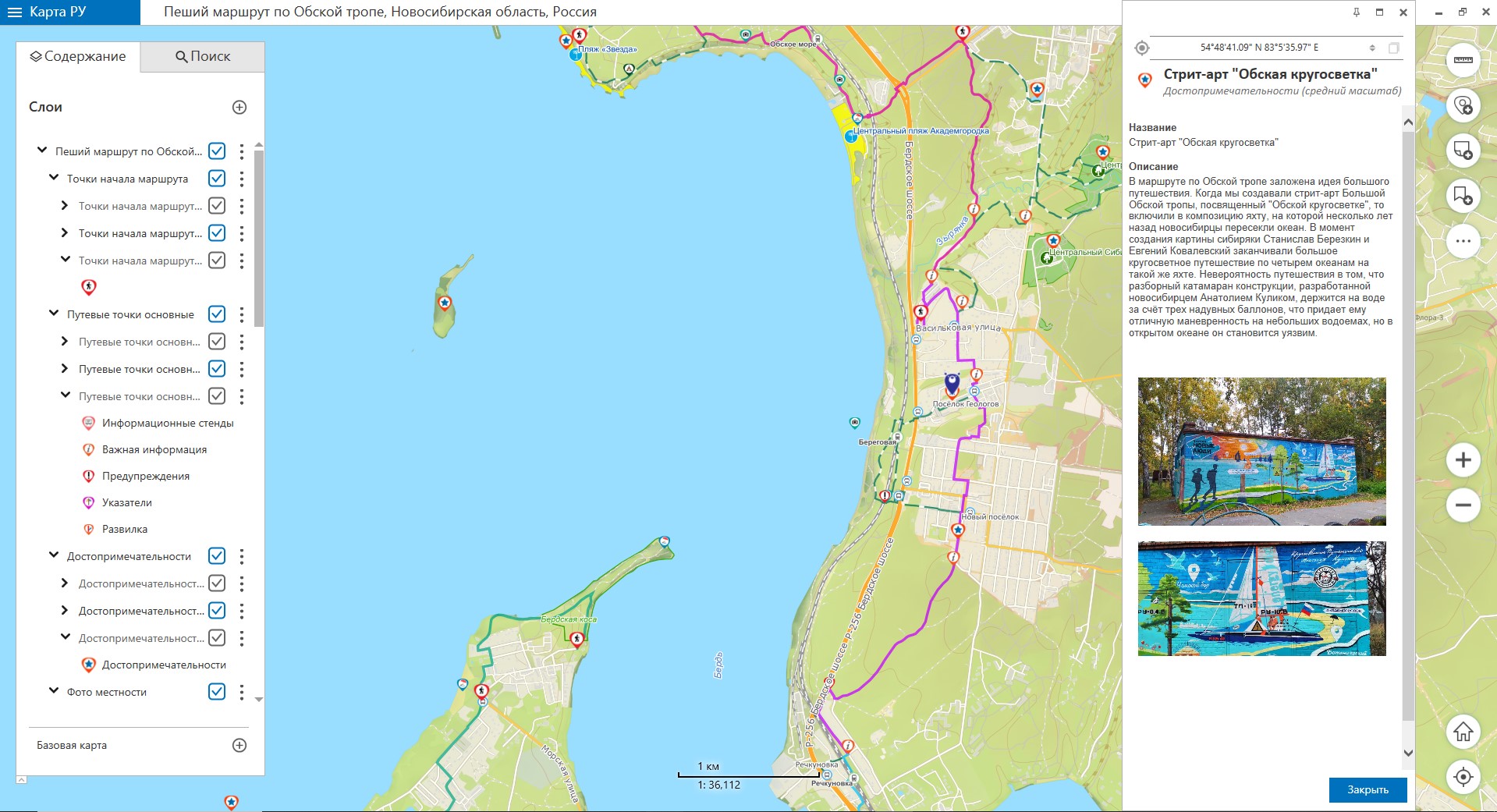The height and width of the screenshot is (812, 1497).
Task: Click the Предупреждения legend entry
Action: 146,476
